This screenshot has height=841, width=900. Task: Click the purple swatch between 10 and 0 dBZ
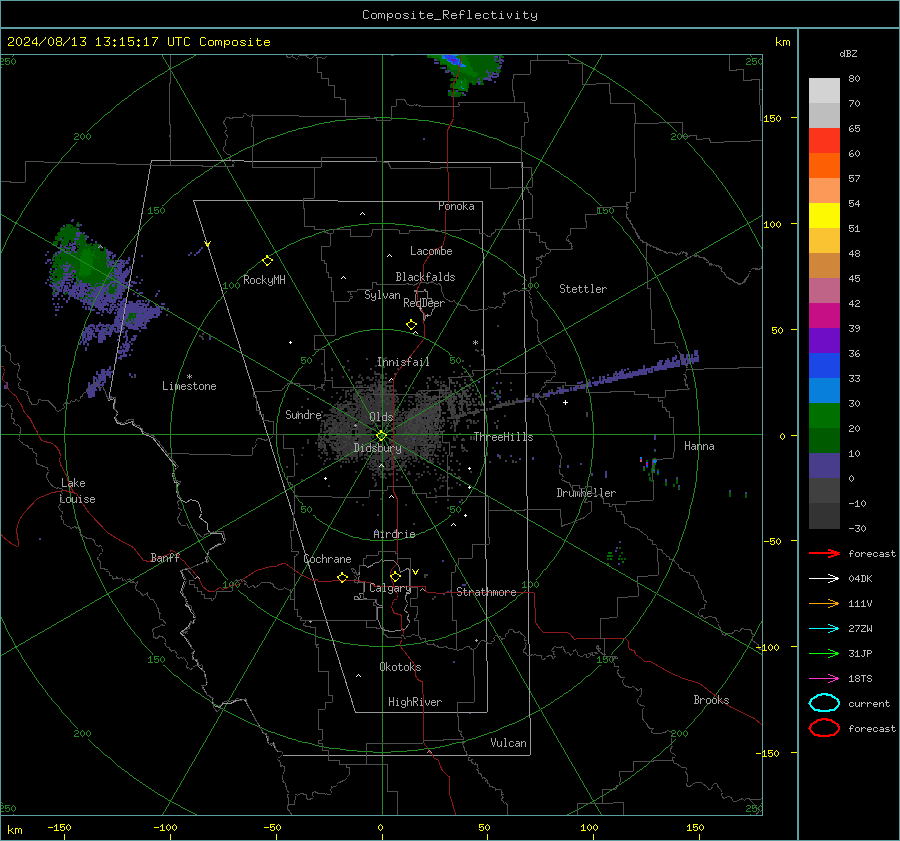824,466
